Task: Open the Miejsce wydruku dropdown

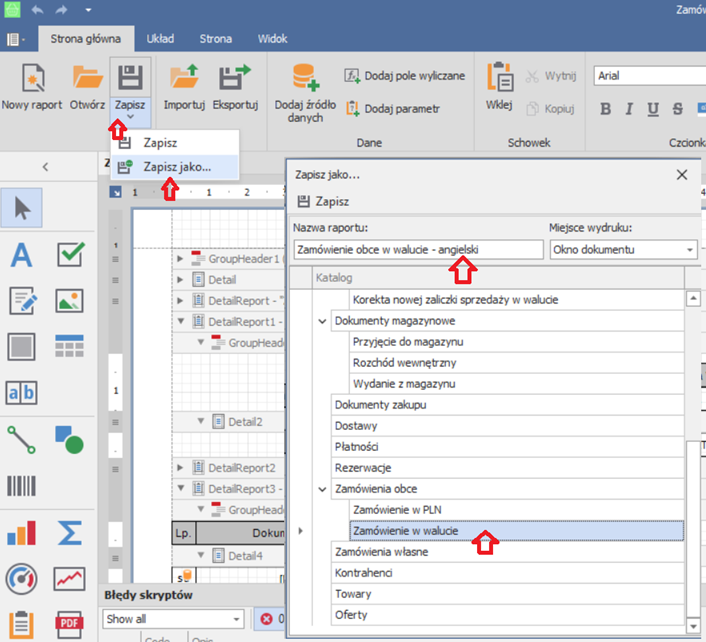Action: (x=690, y=249)
